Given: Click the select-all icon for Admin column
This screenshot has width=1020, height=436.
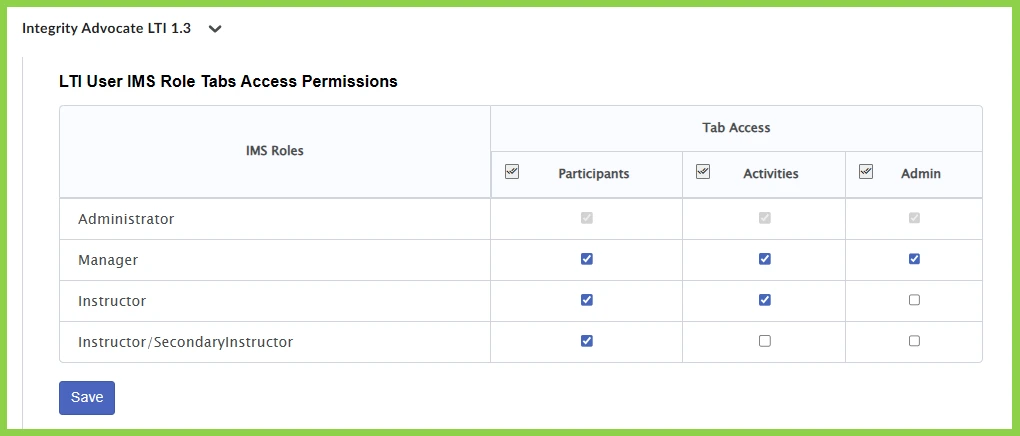Looking at the screenshot, I should coord(866,172).
